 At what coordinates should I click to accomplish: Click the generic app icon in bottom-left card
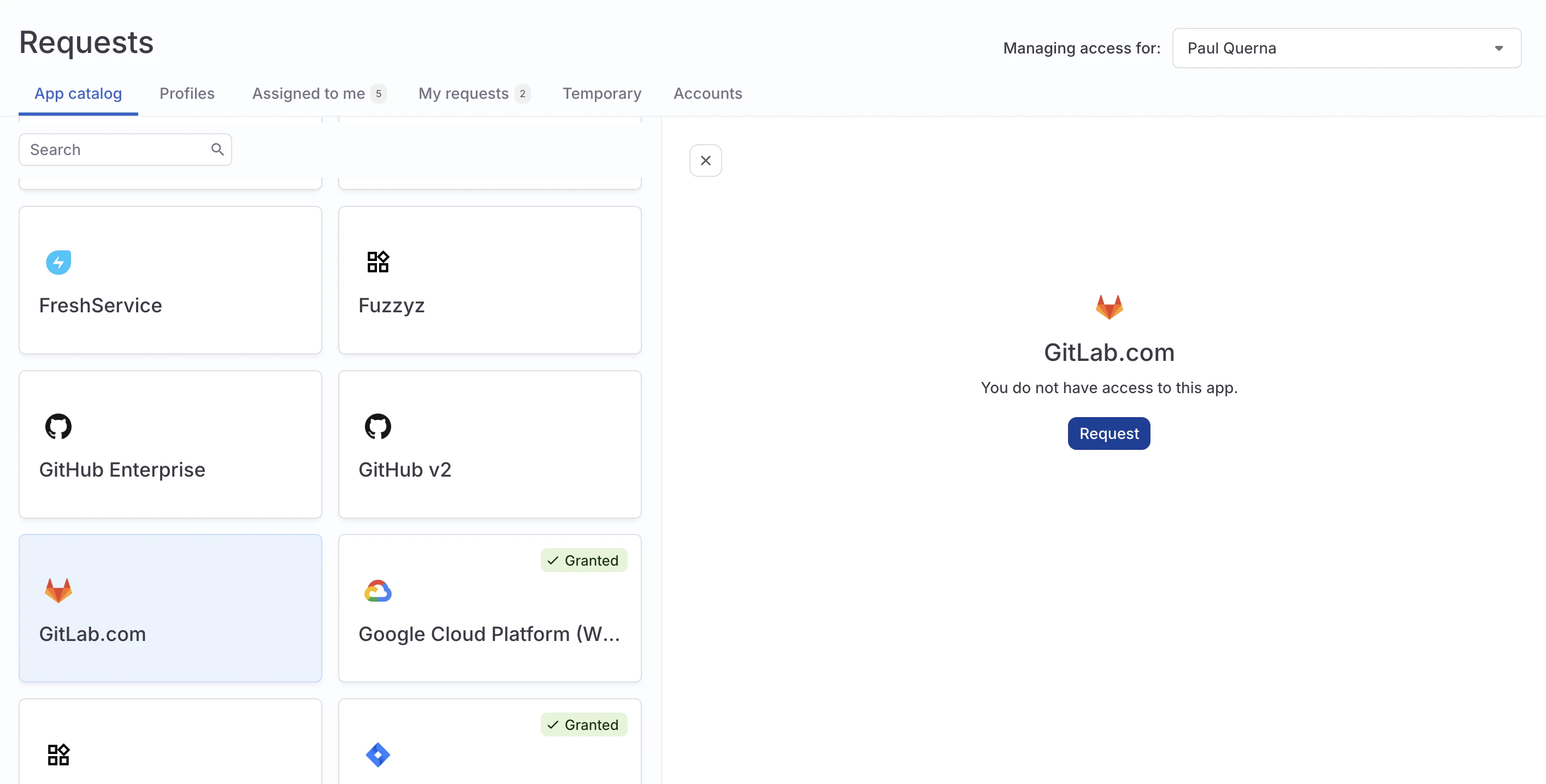tap(58, 755)
